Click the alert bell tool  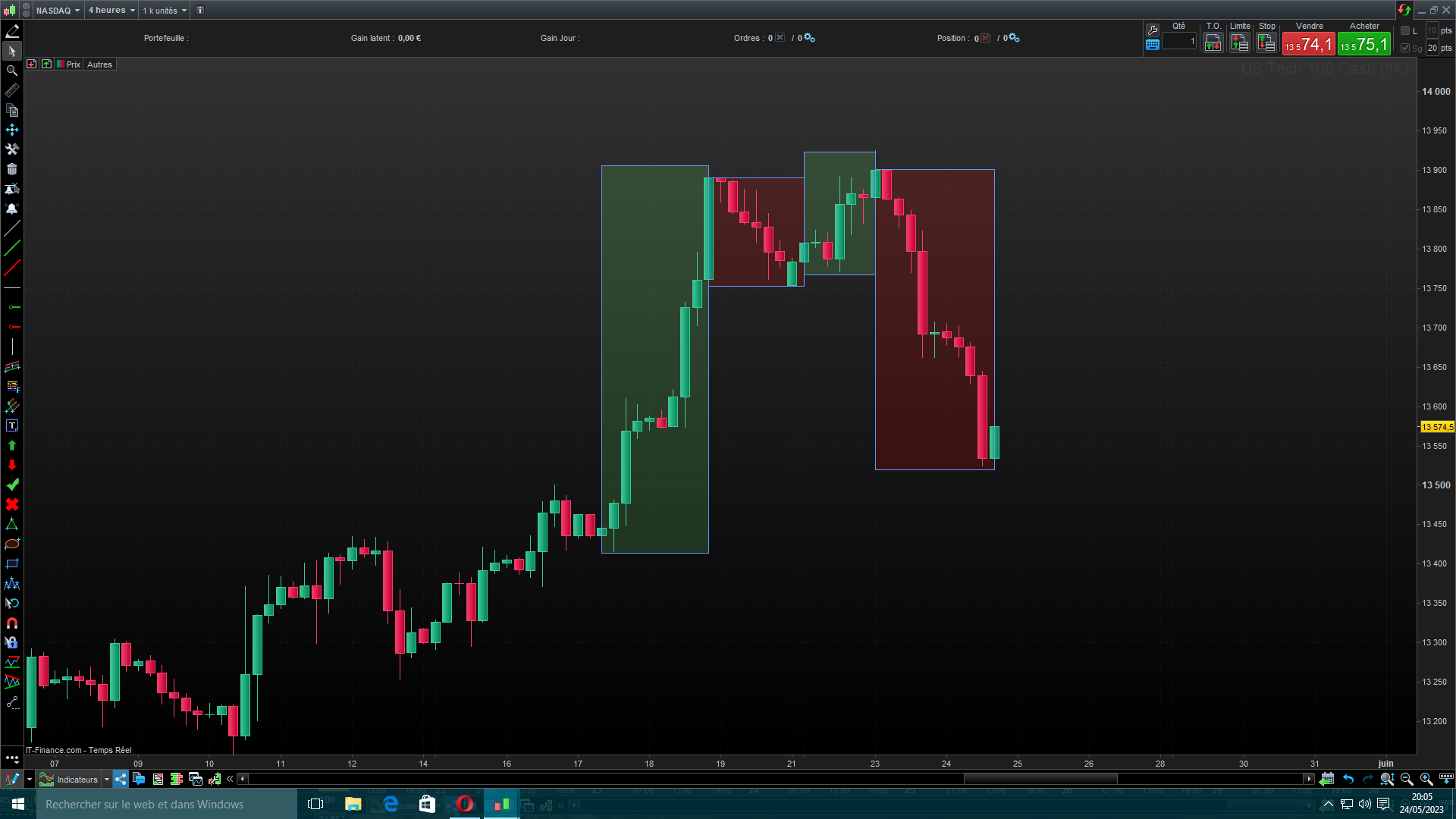pos(12,209)
